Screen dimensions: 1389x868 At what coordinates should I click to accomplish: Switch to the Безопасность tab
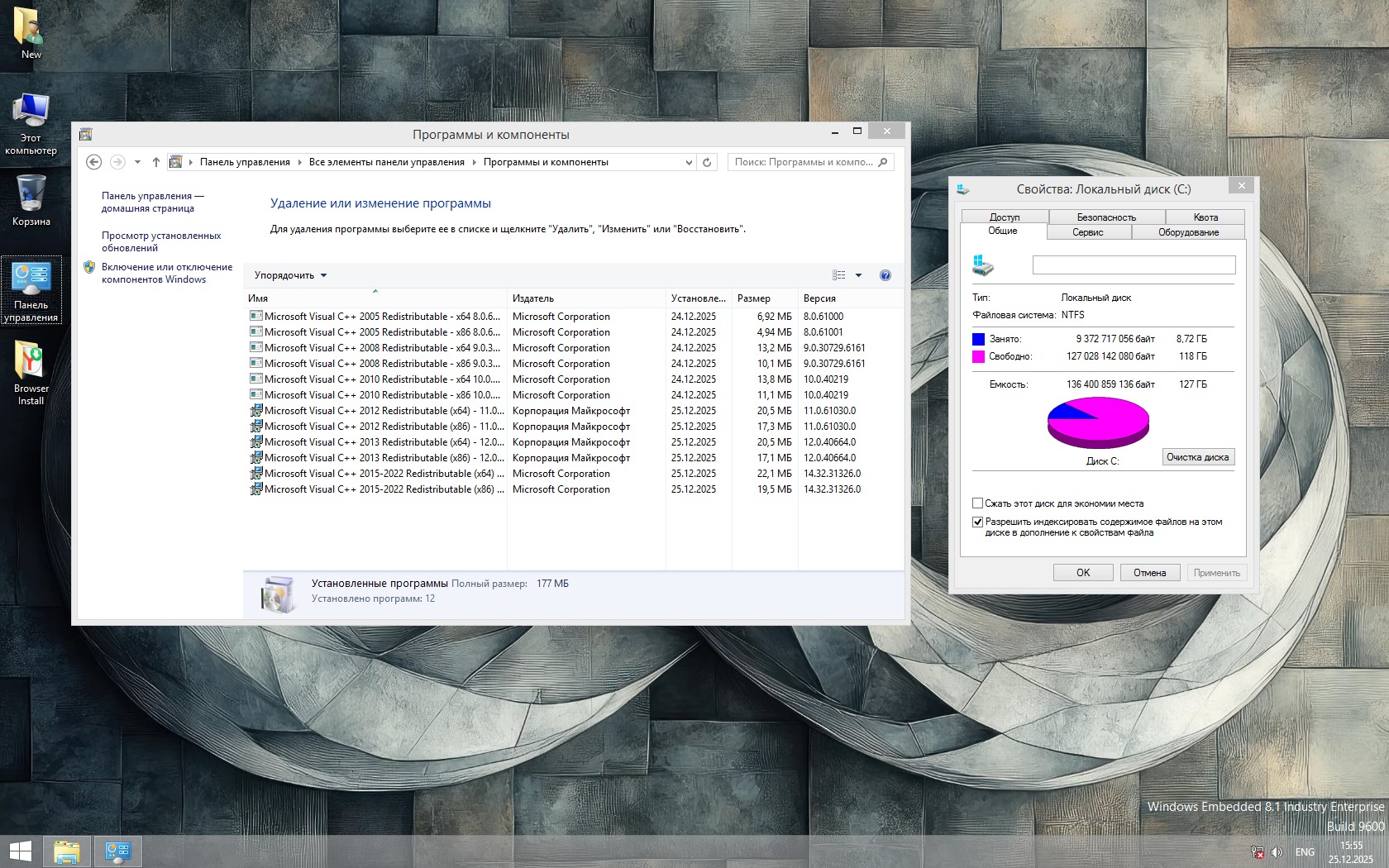tap(1106, 217)
